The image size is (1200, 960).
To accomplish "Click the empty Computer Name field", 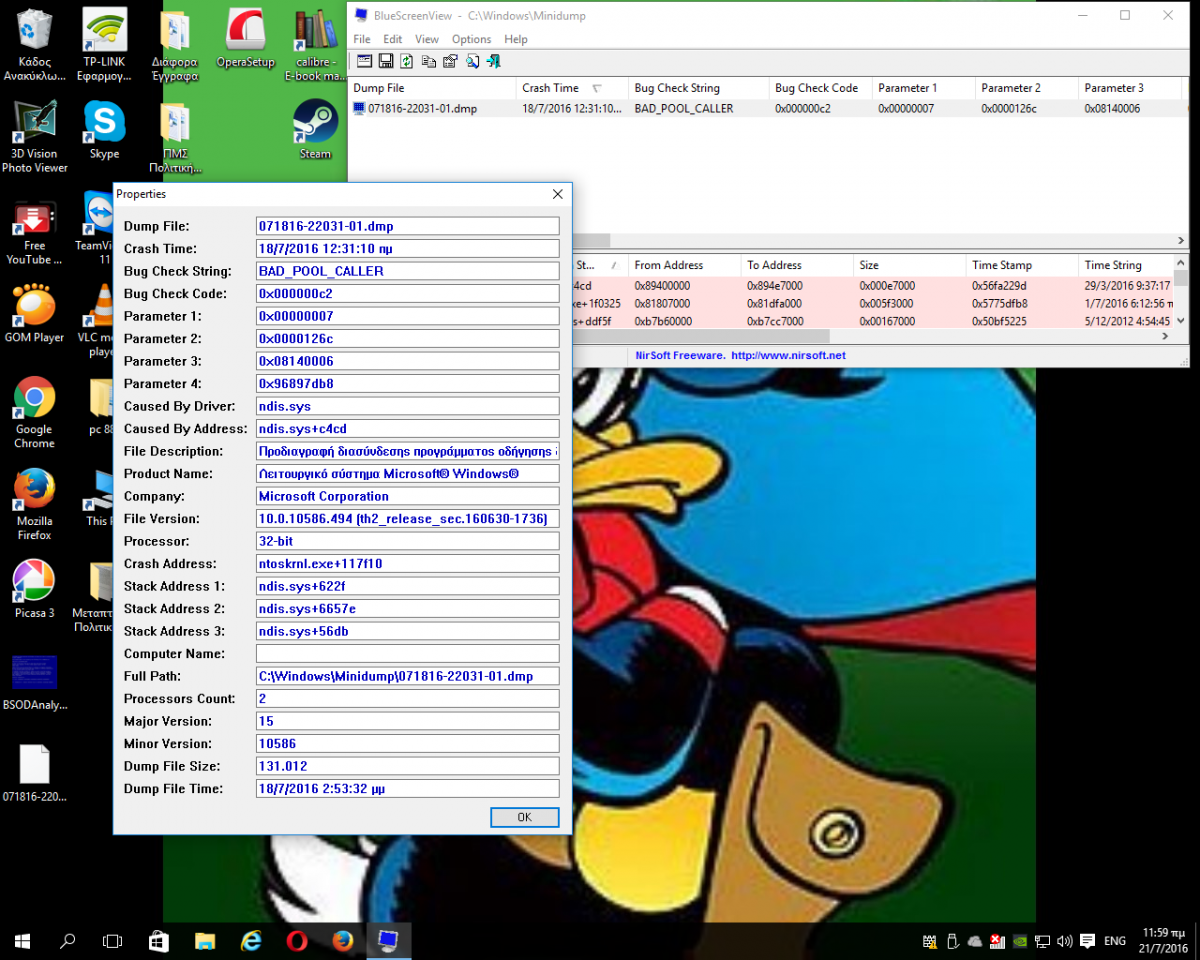I will [407, 654].
